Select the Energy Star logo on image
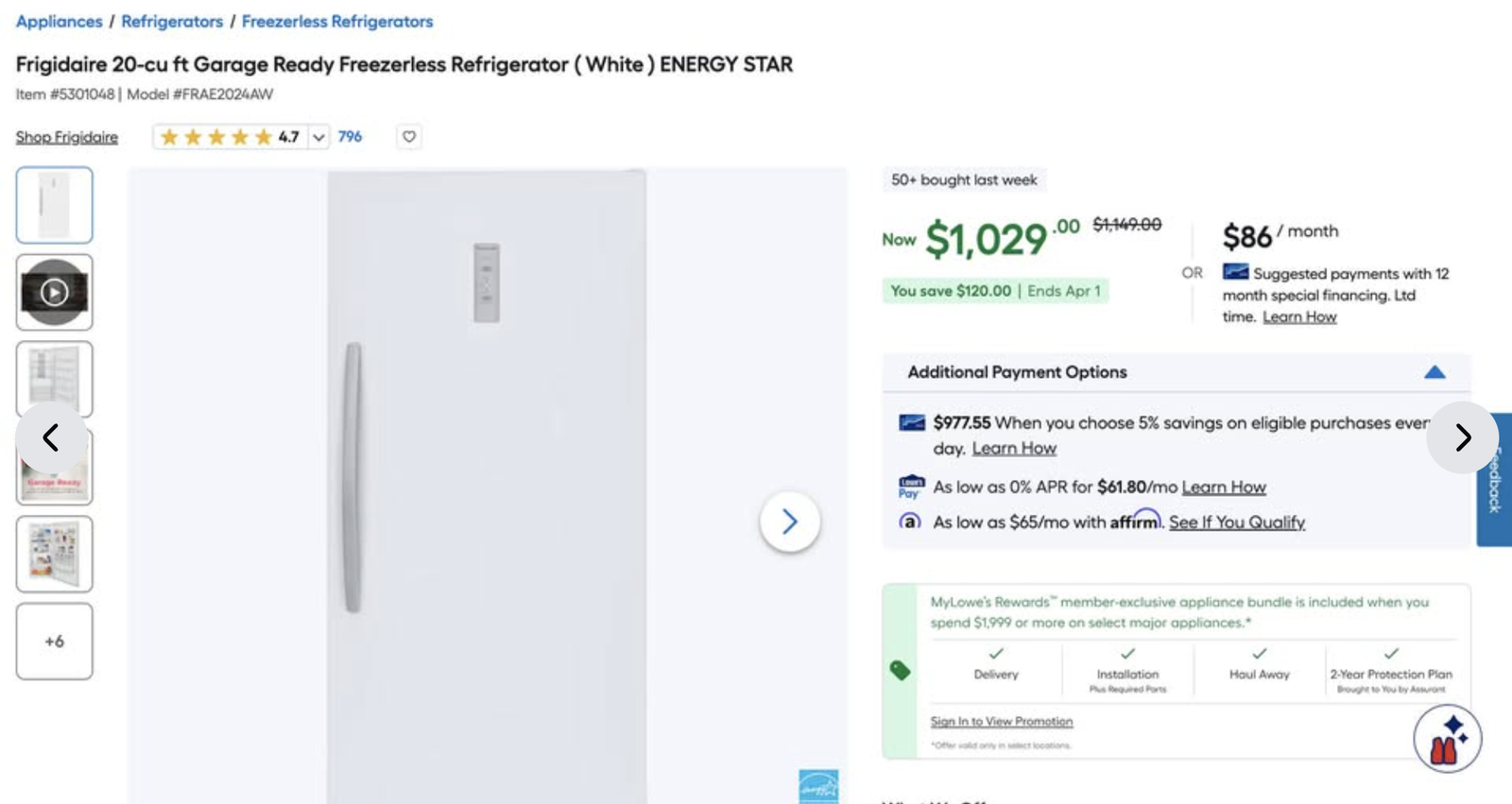The image size is (1512, 804). coord(818,786)
